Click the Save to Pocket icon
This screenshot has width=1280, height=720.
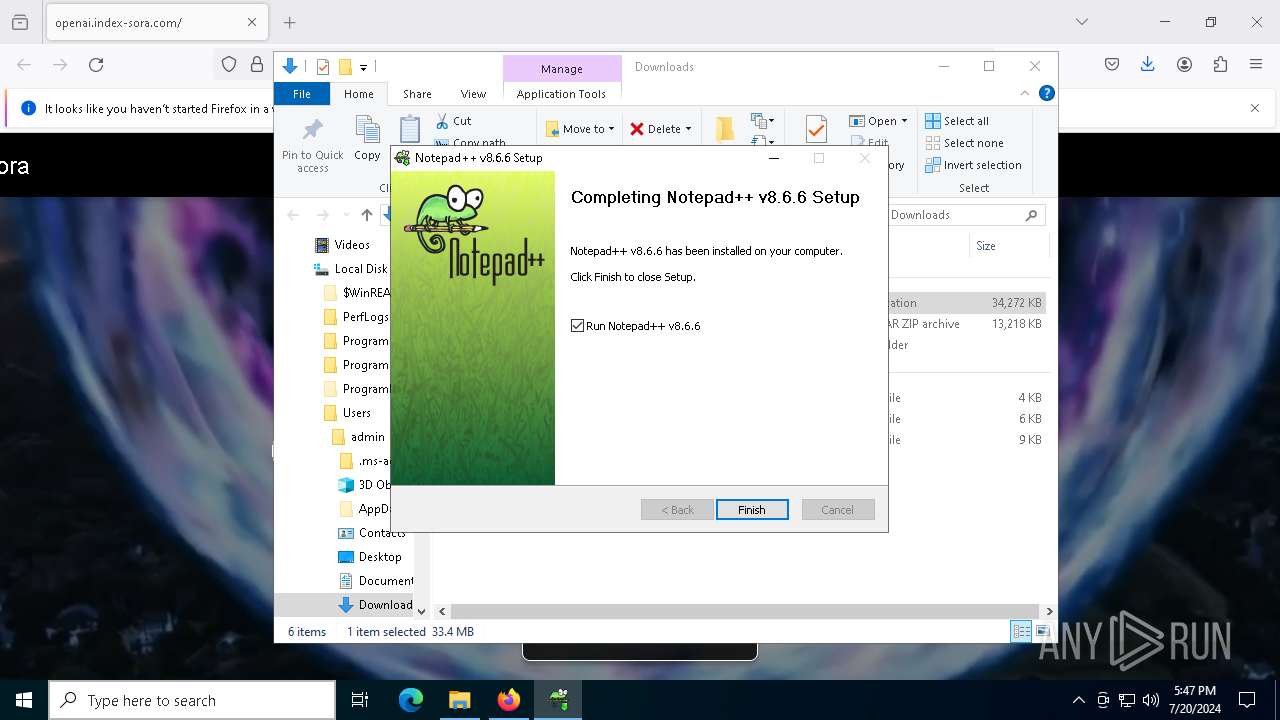pos(1112,64)
